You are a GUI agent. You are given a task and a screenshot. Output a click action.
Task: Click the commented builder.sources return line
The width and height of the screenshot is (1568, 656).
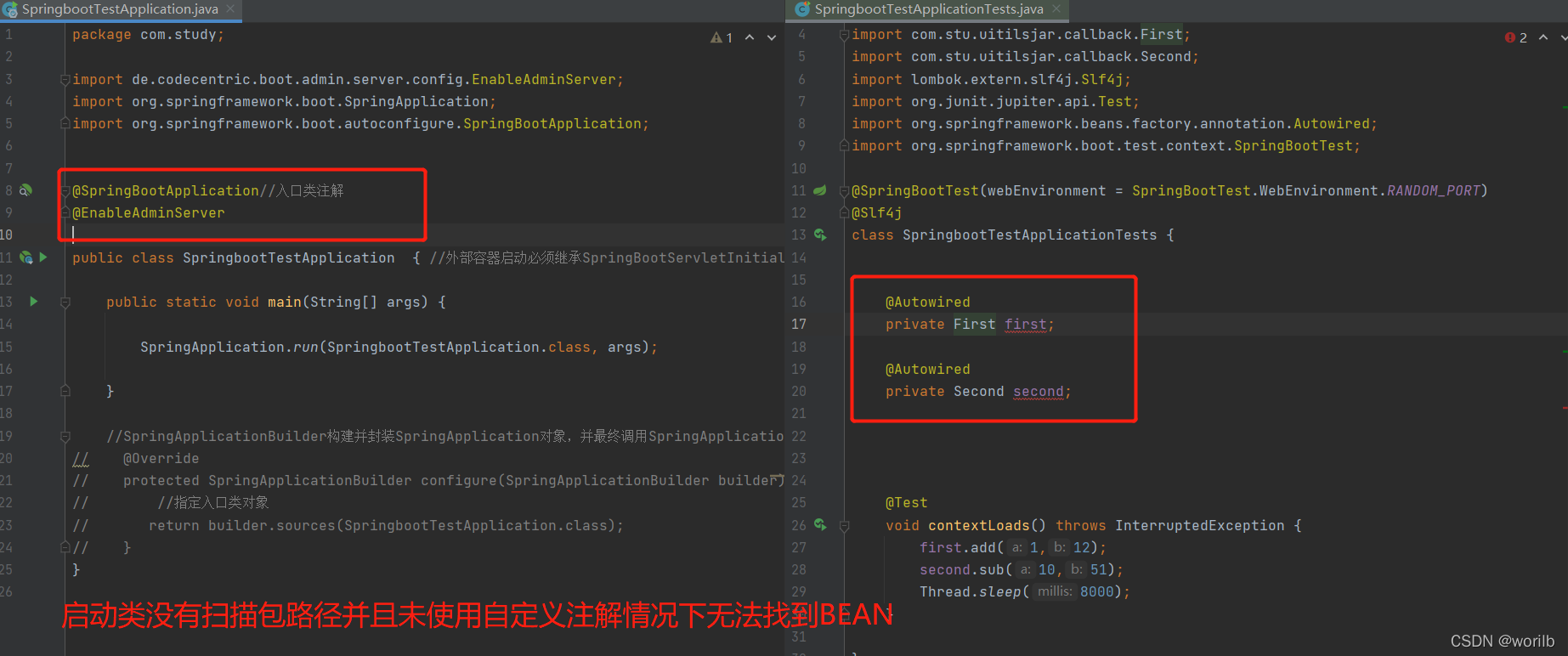pyautogui.click(x=387, y=525)
